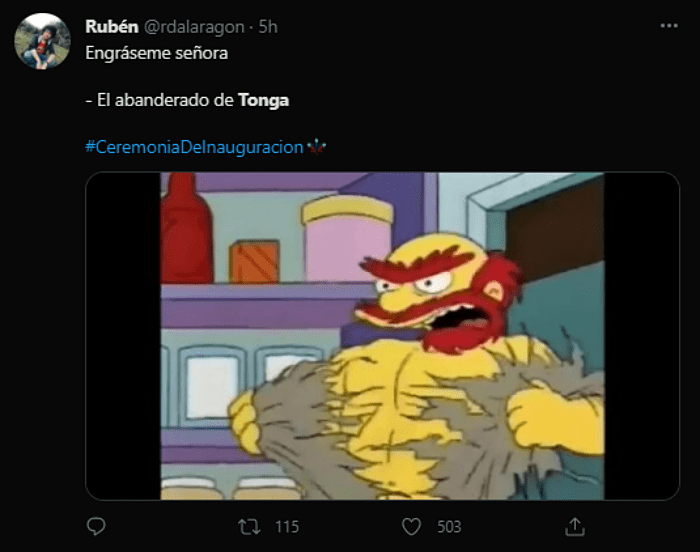Play the Groundskeeper Willie GIF
The width and height of the screenshot is (700, 552).
point(382,336)
